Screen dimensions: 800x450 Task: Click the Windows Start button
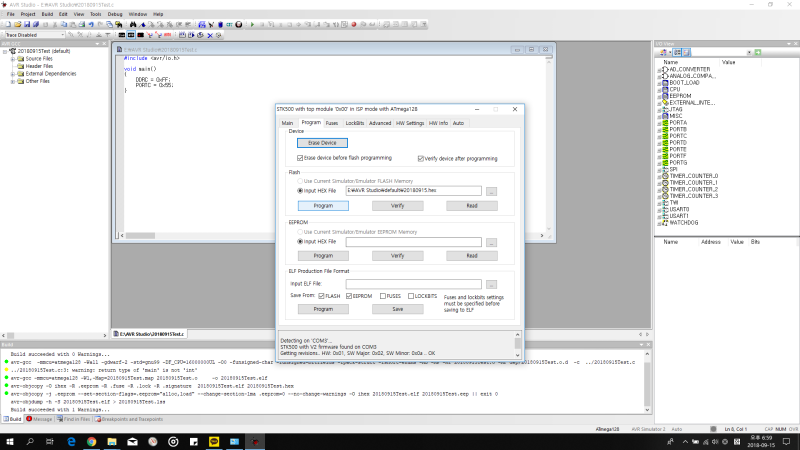click(10, 442)
